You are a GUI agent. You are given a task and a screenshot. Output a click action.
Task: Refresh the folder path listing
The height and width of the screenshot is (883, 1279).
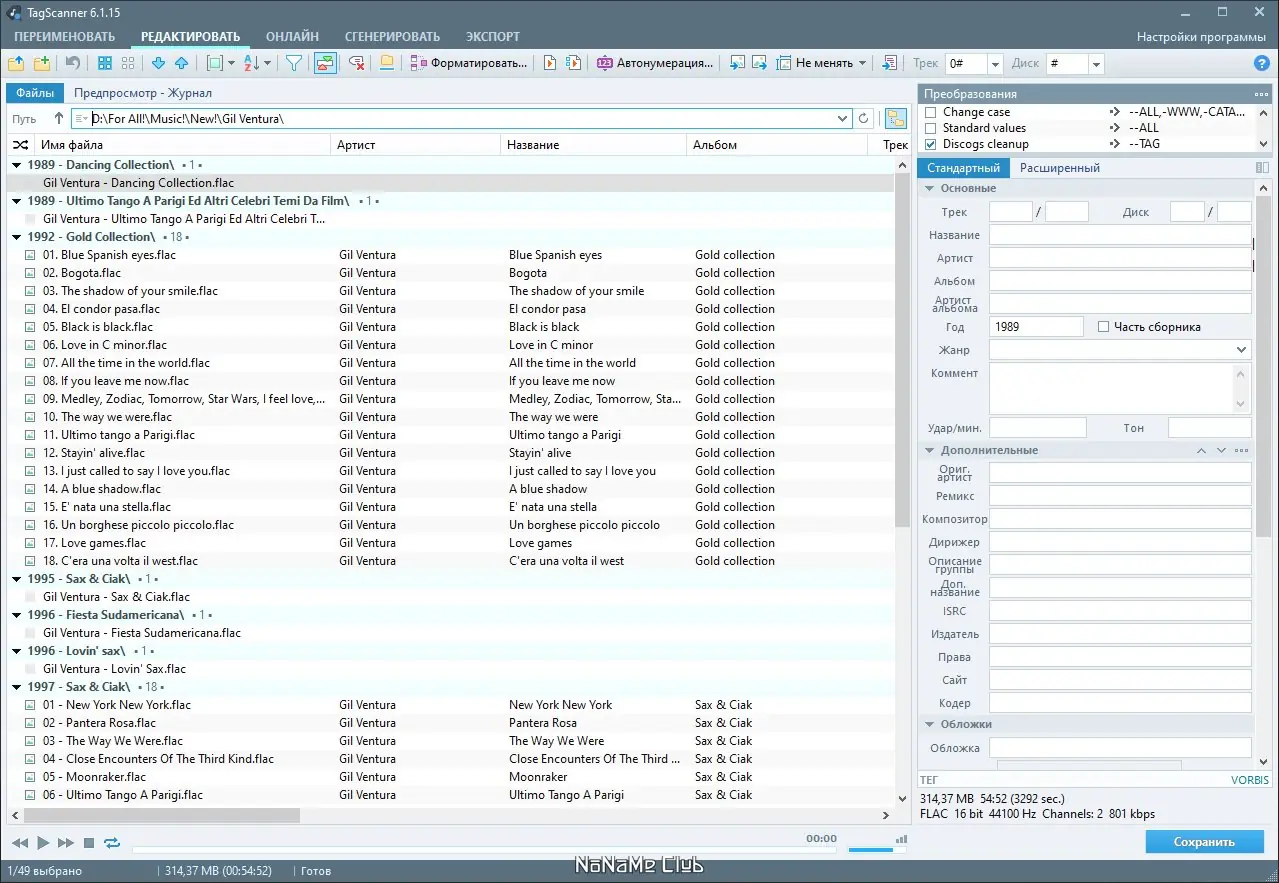864,118
